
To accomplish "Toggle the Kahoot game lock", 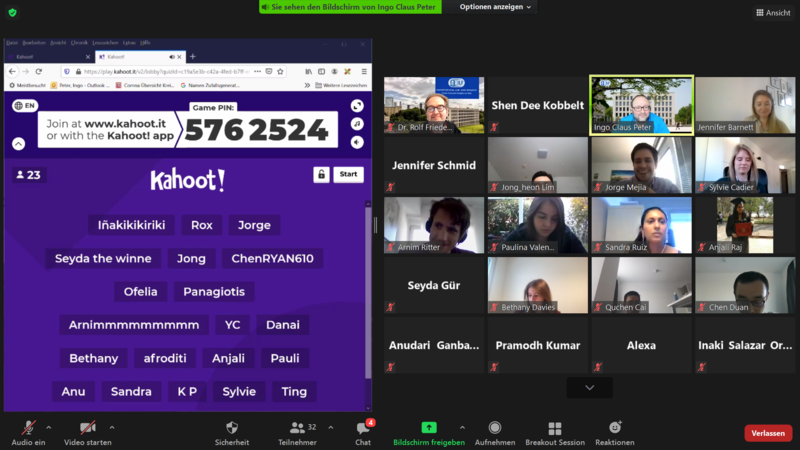I will pos(321,174).
